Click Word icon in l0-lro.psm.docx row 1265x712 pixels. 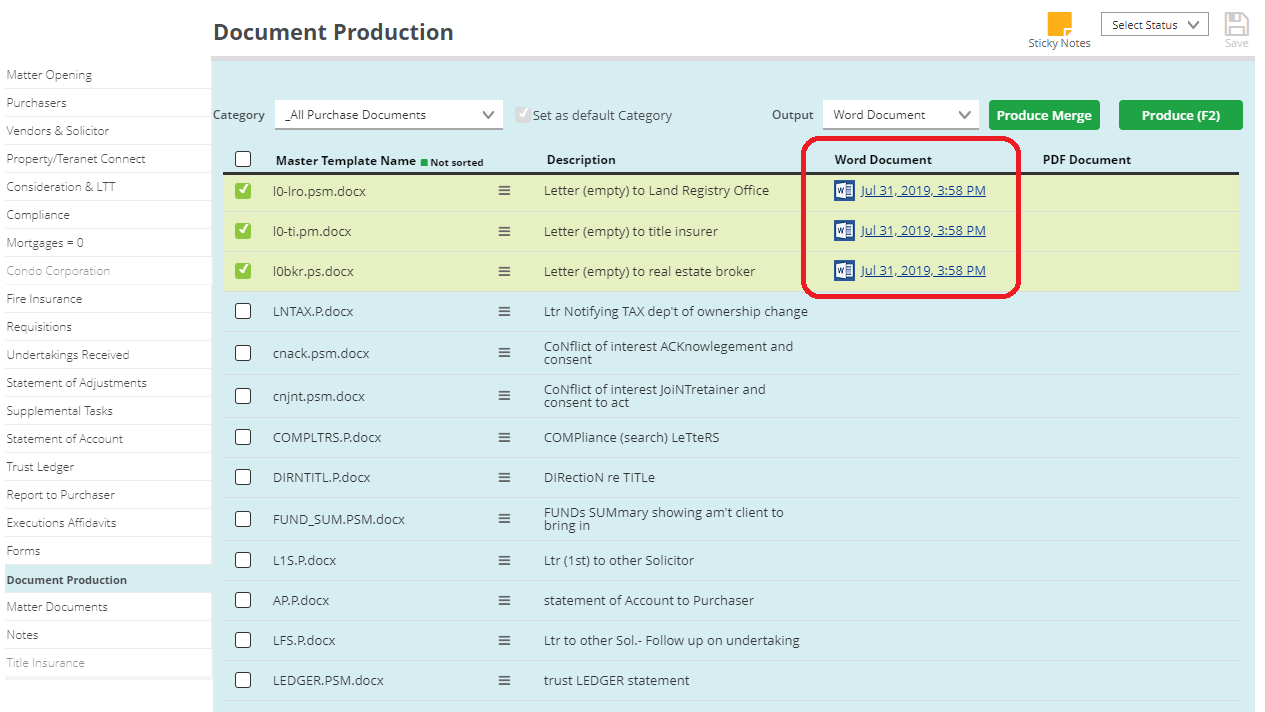pos(844,190)
